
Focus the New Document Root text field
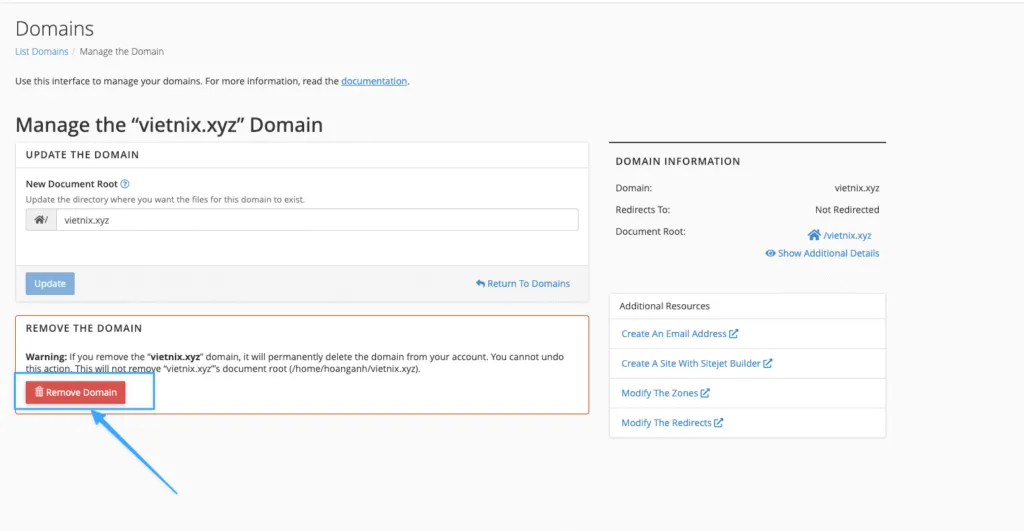coord(317,220)
